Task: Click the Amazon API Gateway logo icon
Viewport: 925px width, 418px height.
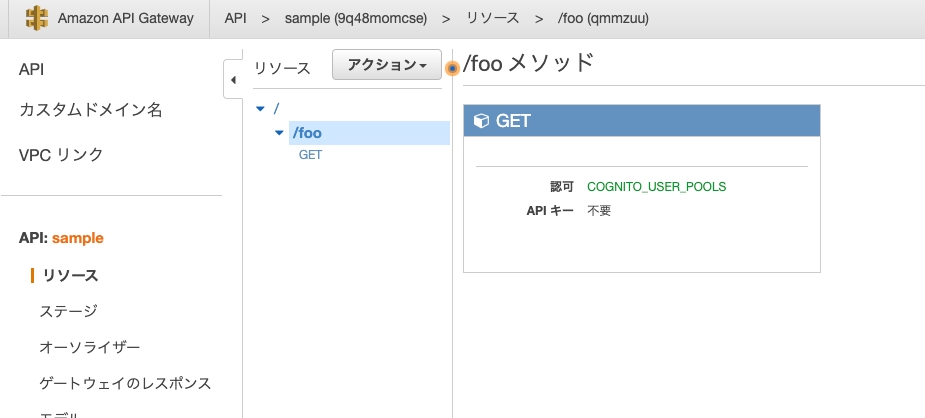Action: pos(37,19)
